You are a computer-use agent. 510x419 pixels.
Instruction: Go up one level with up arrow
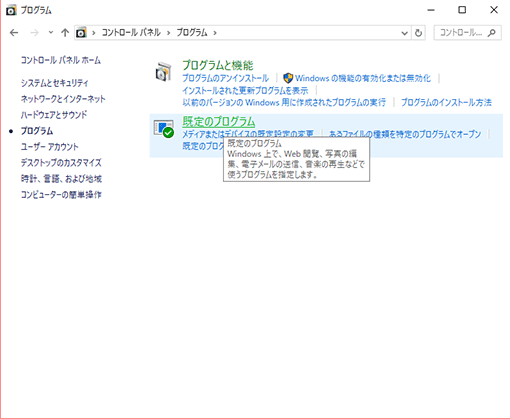tap(65, 33)
